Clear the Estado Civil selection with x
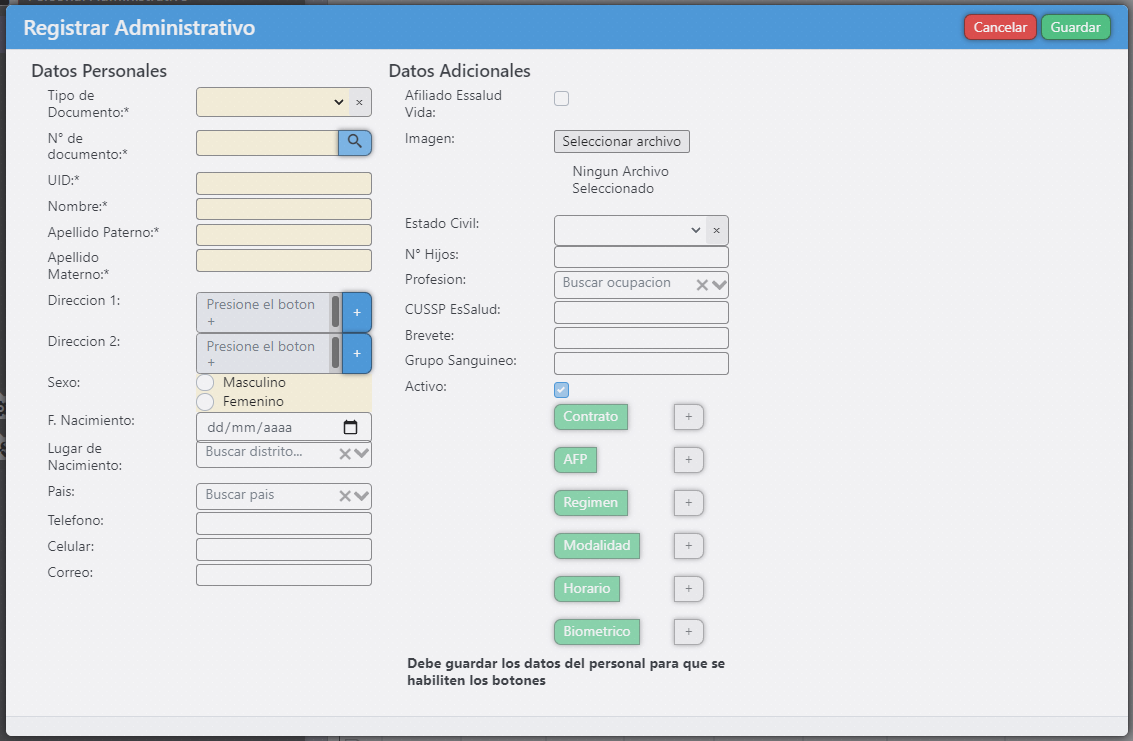 [716, 230]
